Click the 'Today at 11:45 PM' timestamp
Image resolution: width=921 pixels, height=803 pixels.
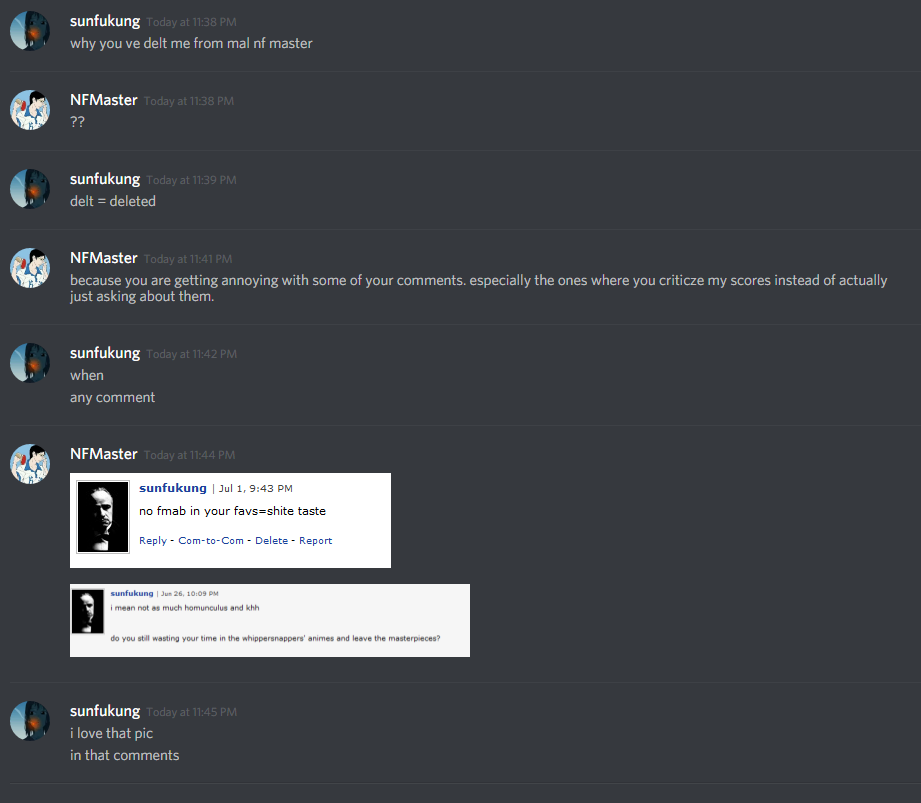191,712
